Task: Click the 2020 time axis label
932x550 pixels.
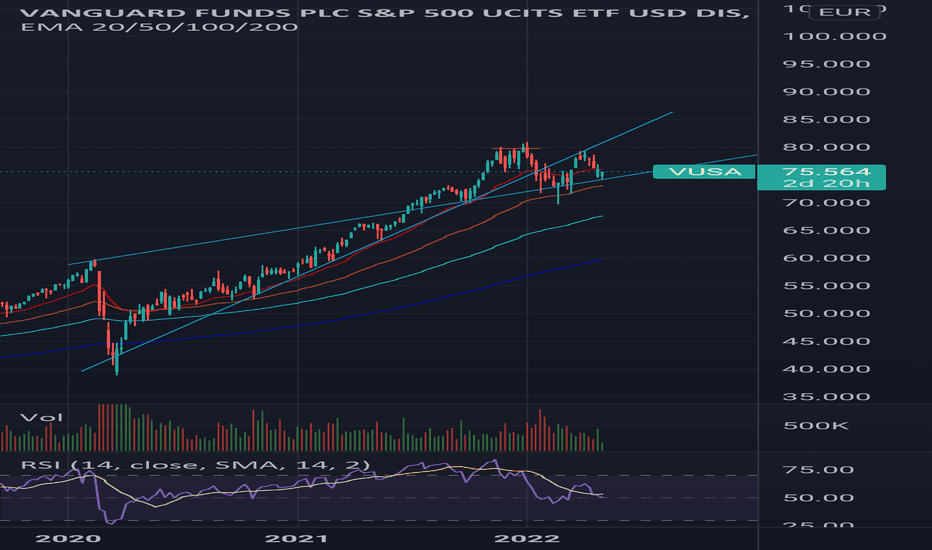Action: point(68,539)
